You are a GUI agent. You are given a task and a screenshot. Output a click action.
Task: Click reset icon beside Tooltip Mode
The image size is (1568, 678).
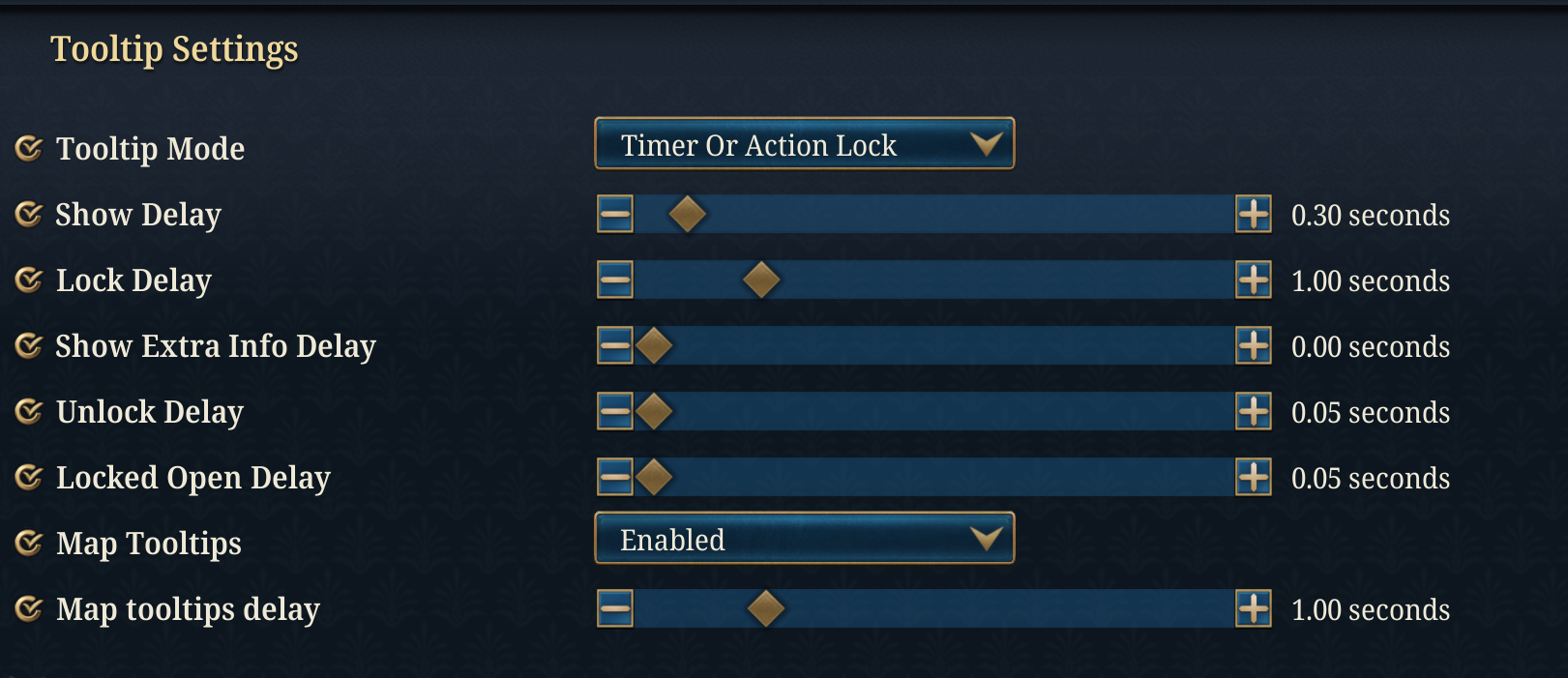pyautogui.click(x=29, y=148)
